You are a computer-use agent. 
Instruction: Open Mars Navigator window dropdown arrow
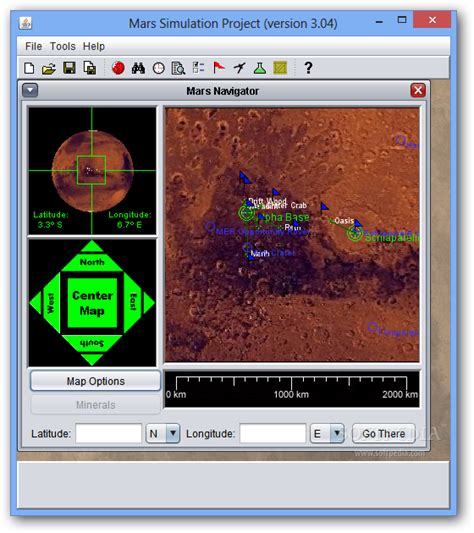point(30,90)
